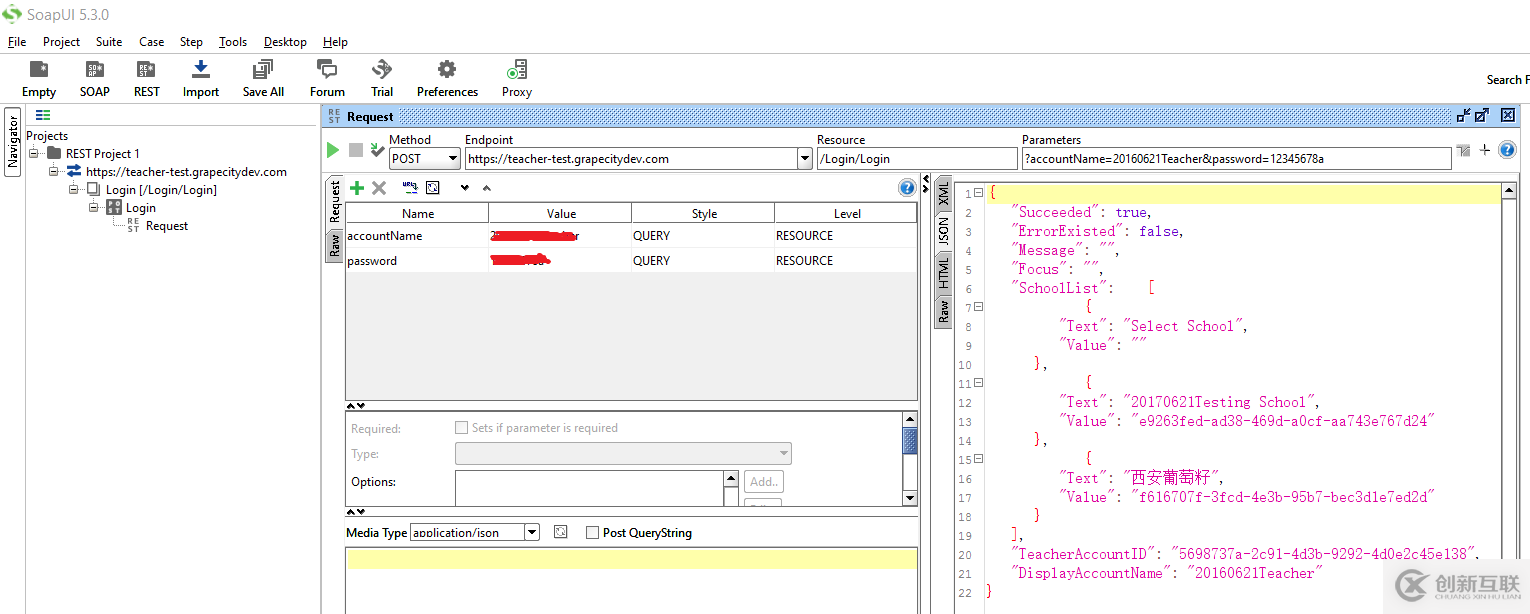Open the Media Type combo box
Image resolution: width=1530 pixels, height=614 pixels.
point(532,533)
